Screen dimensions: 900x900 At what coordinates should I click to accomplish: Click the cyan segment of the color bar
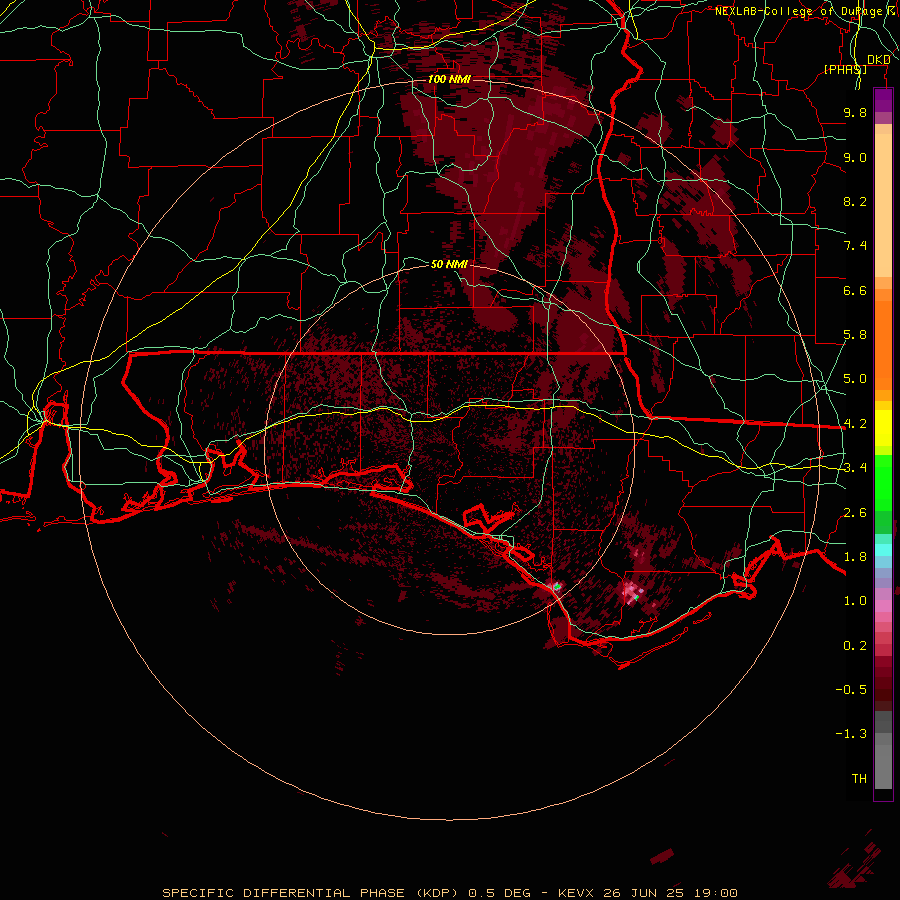(883, 550)
